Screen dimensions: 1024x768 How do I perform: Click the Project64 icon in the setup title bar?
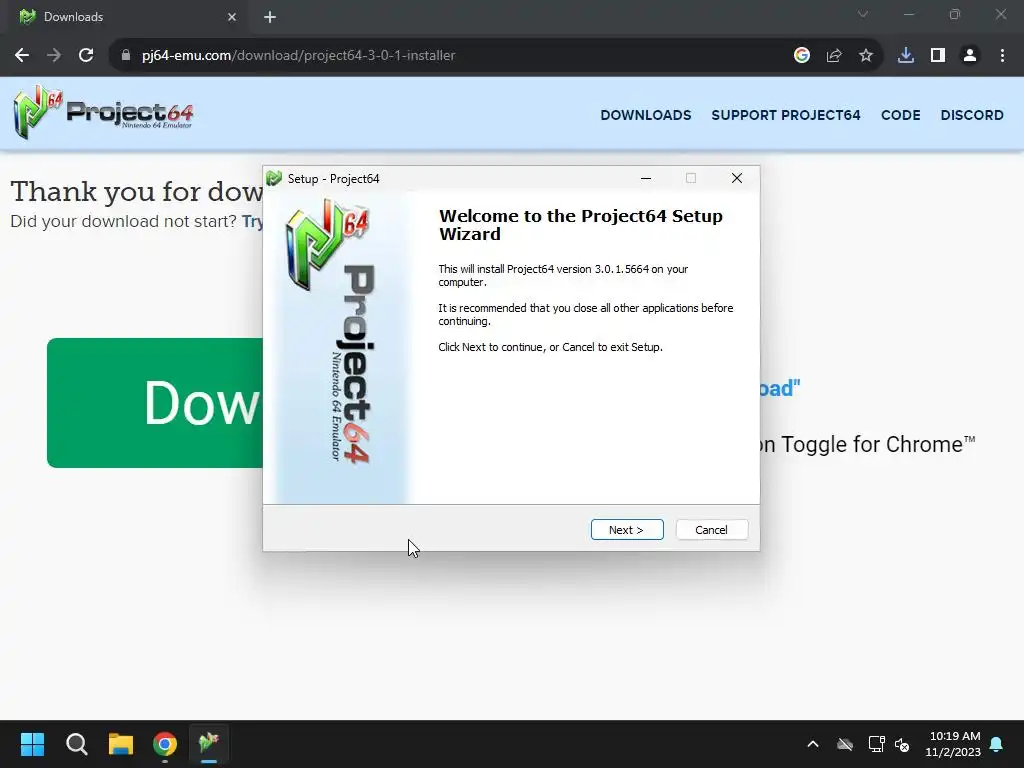[274, 178]
